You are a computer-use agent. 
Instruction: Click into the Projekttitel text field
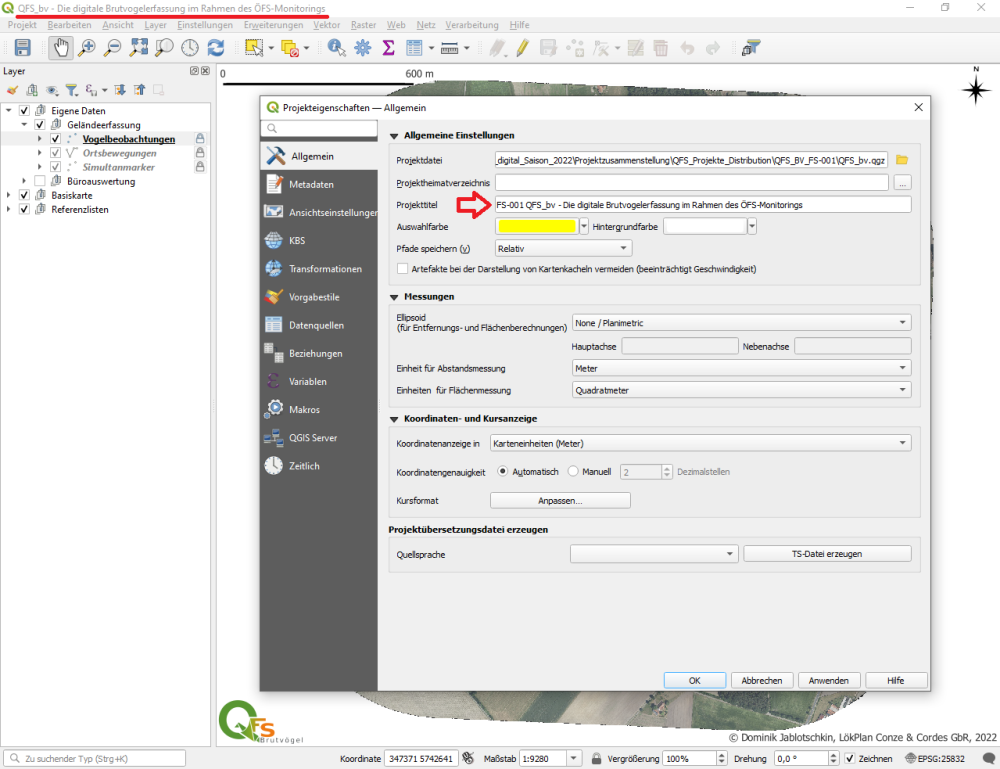click(703, 205)
